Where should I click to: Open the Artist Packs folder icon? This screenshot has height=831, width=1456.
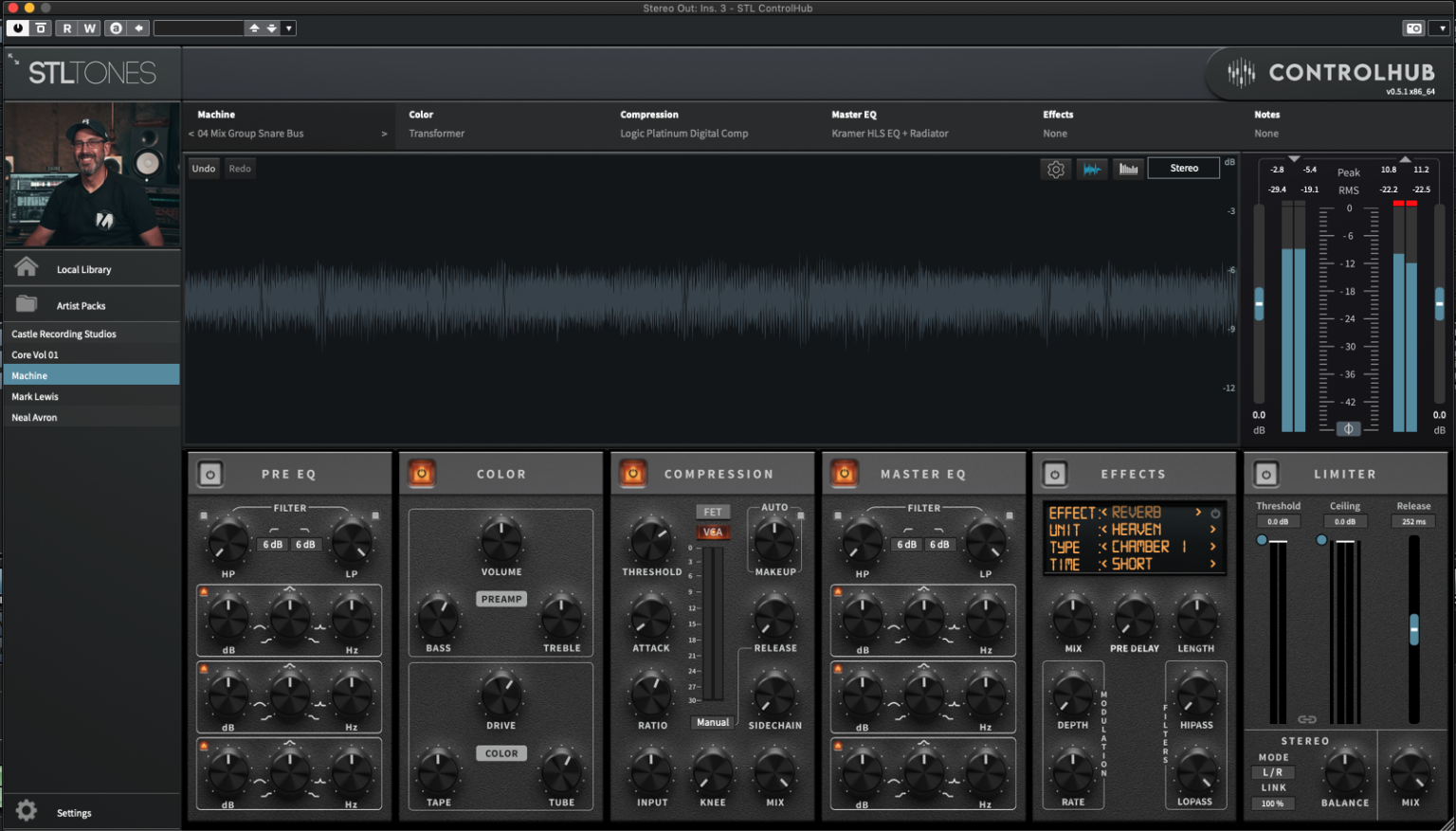[x=27, y=304]
